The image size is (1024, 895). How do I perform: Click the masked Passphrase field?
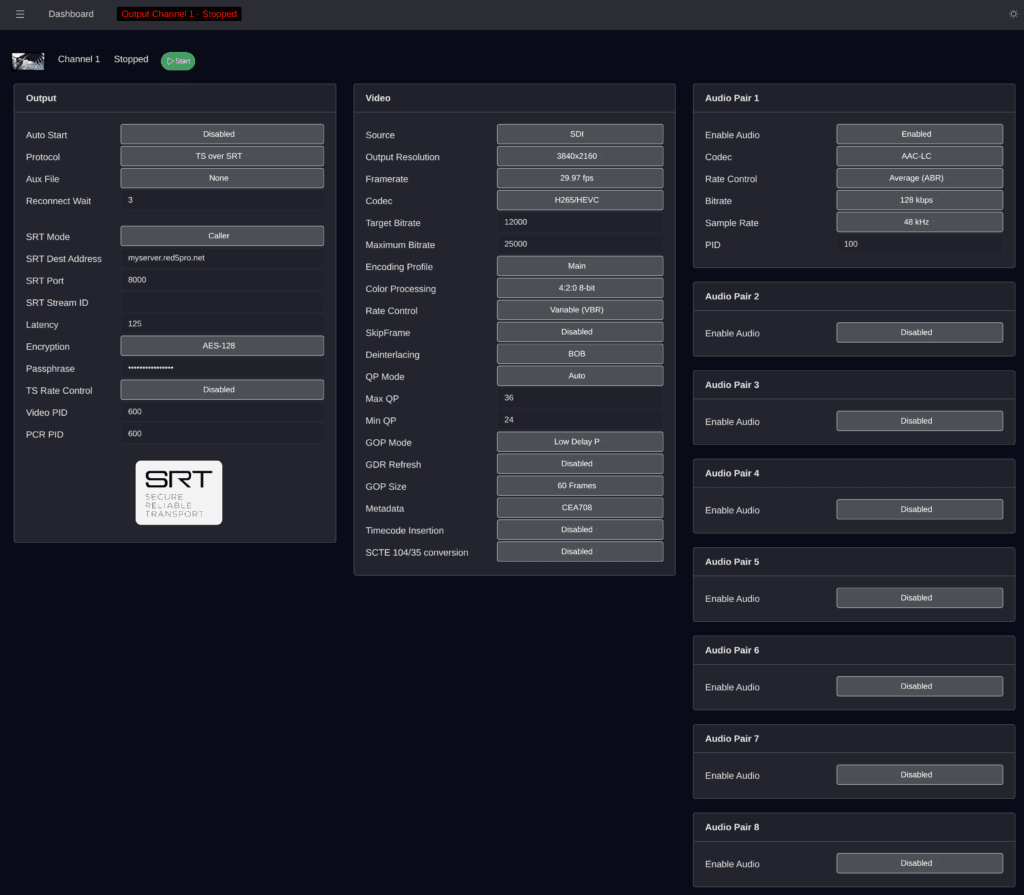coord(221,368)
